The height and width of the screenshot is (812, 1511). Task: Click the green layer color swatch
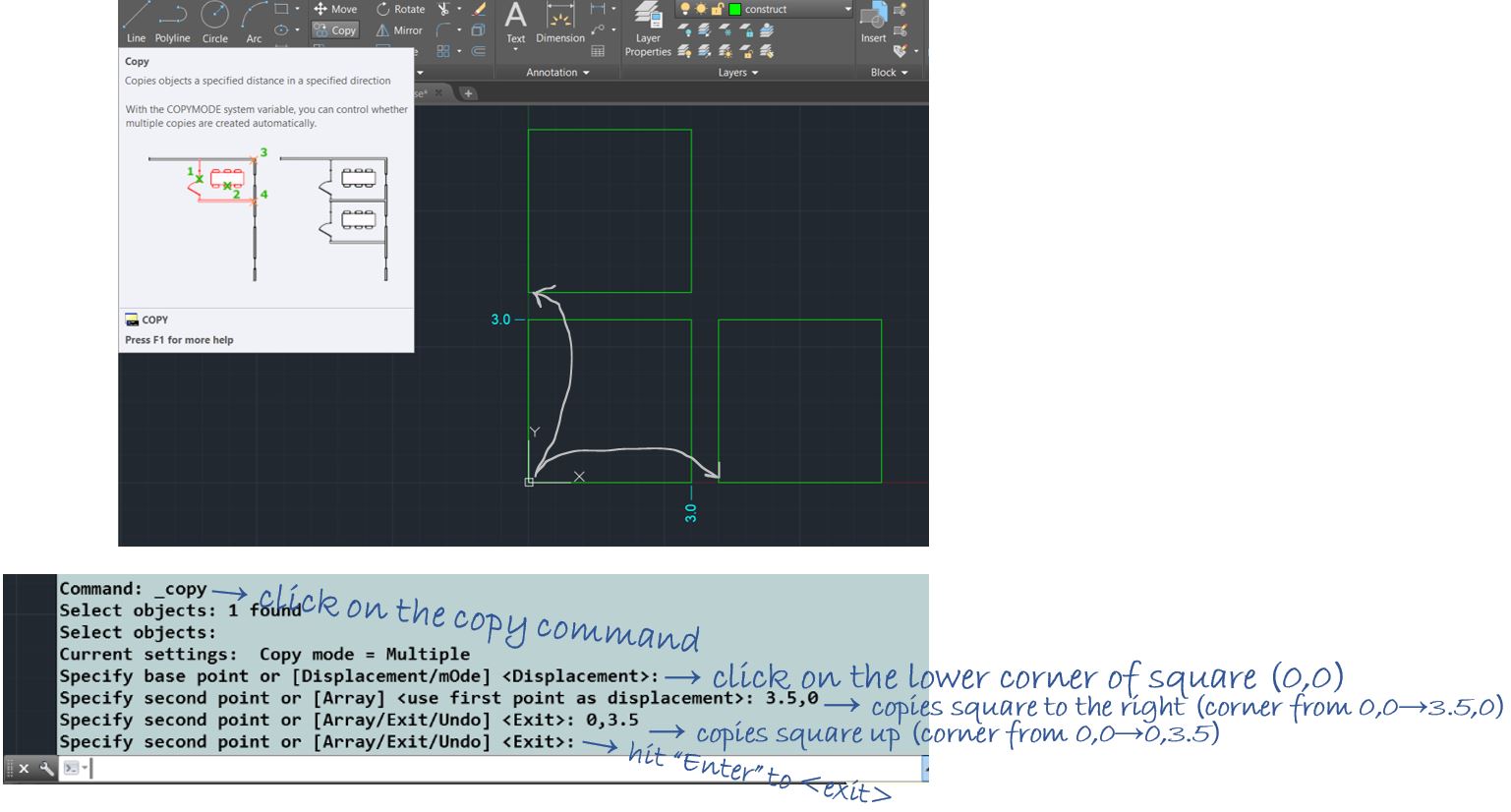[735, 10]
